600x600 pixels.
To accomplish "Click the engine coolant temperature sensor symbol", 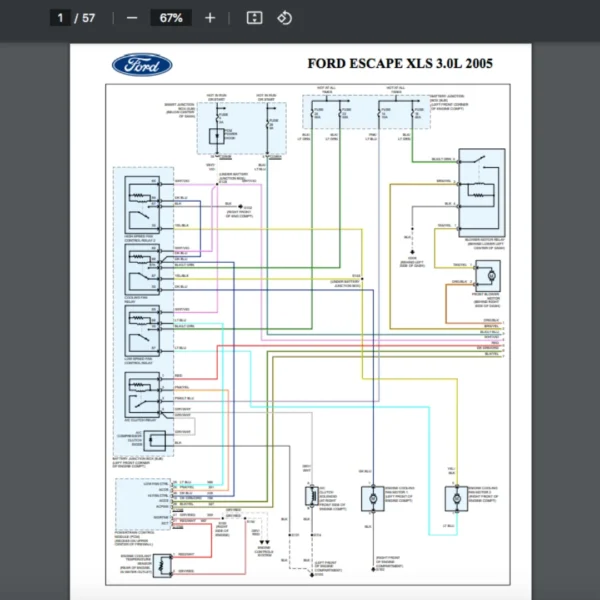I will (x=162, y=566).
